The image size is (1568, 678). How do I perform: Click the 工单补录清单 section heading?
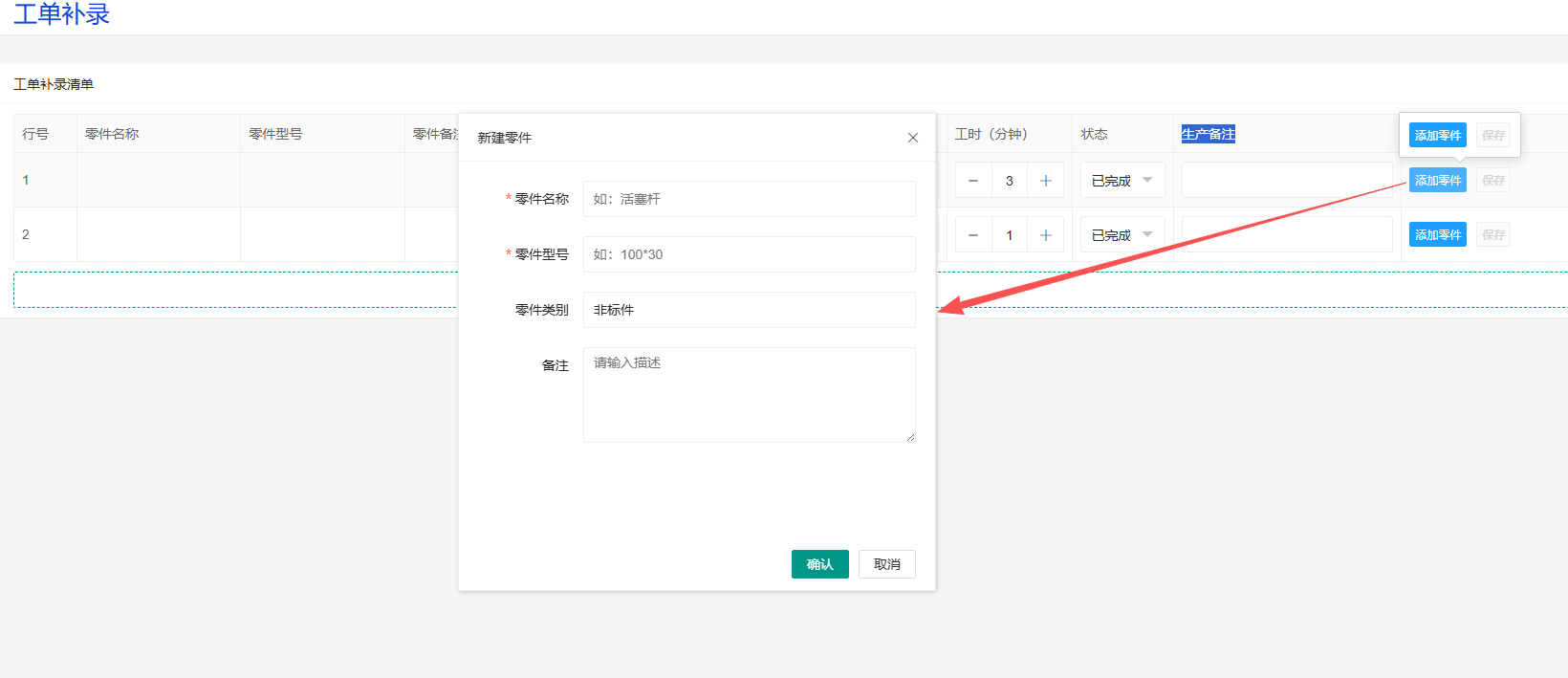(x=54, y=84)
